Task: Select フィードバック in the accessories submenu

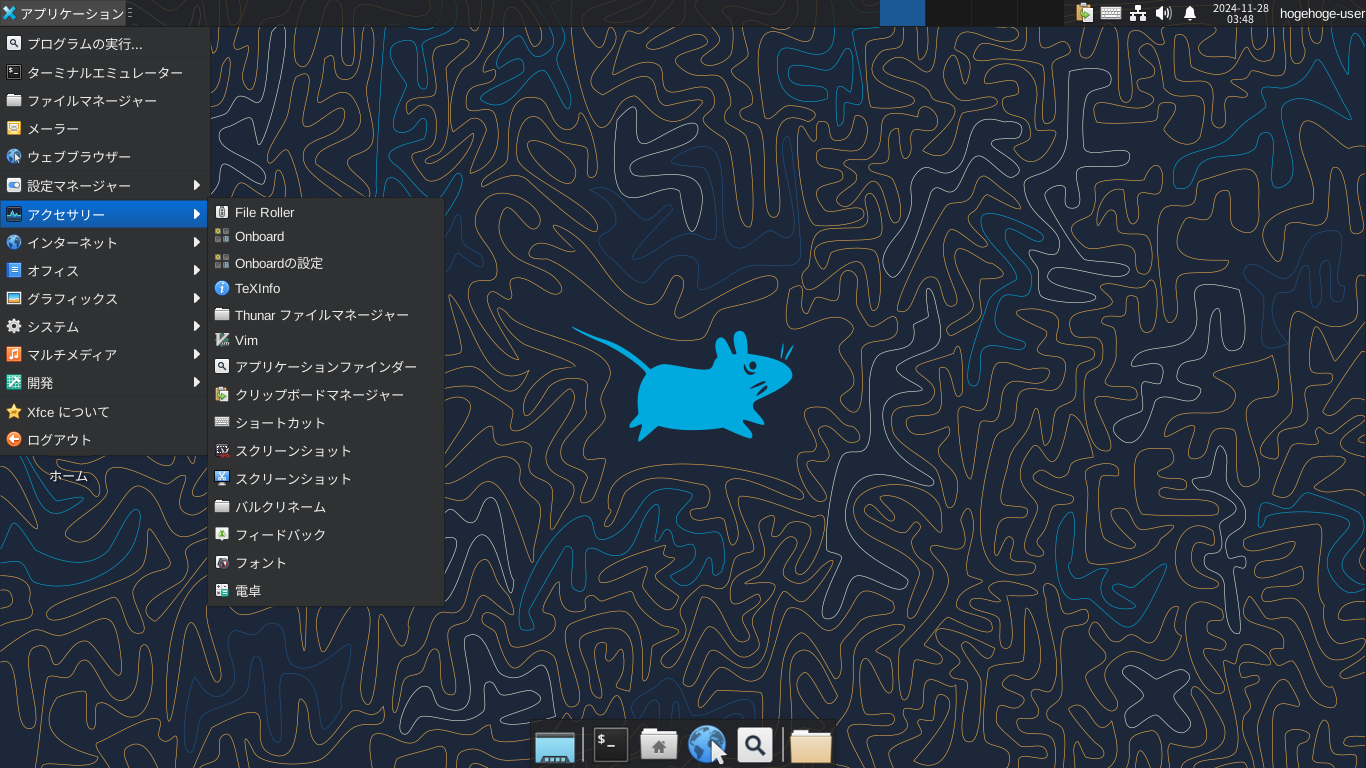Action: pos(326,535)
